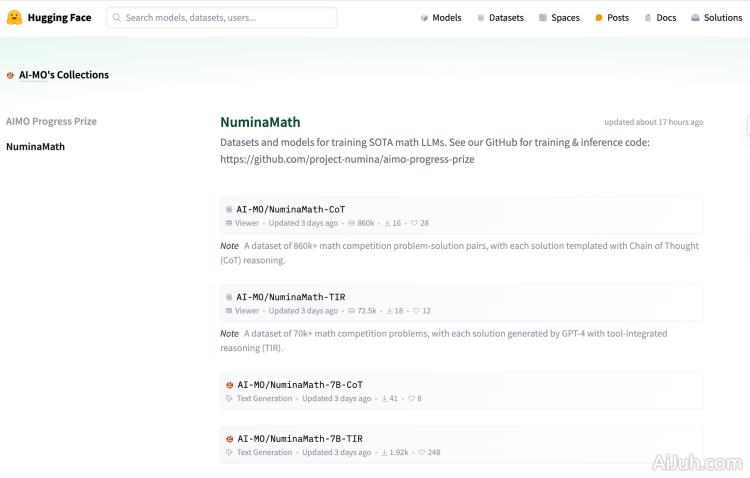The height and width of the screenshot is (478, 750).
Task: Click heart icon on NuminaMath-7B-CoT card
Action: point(411,399)
